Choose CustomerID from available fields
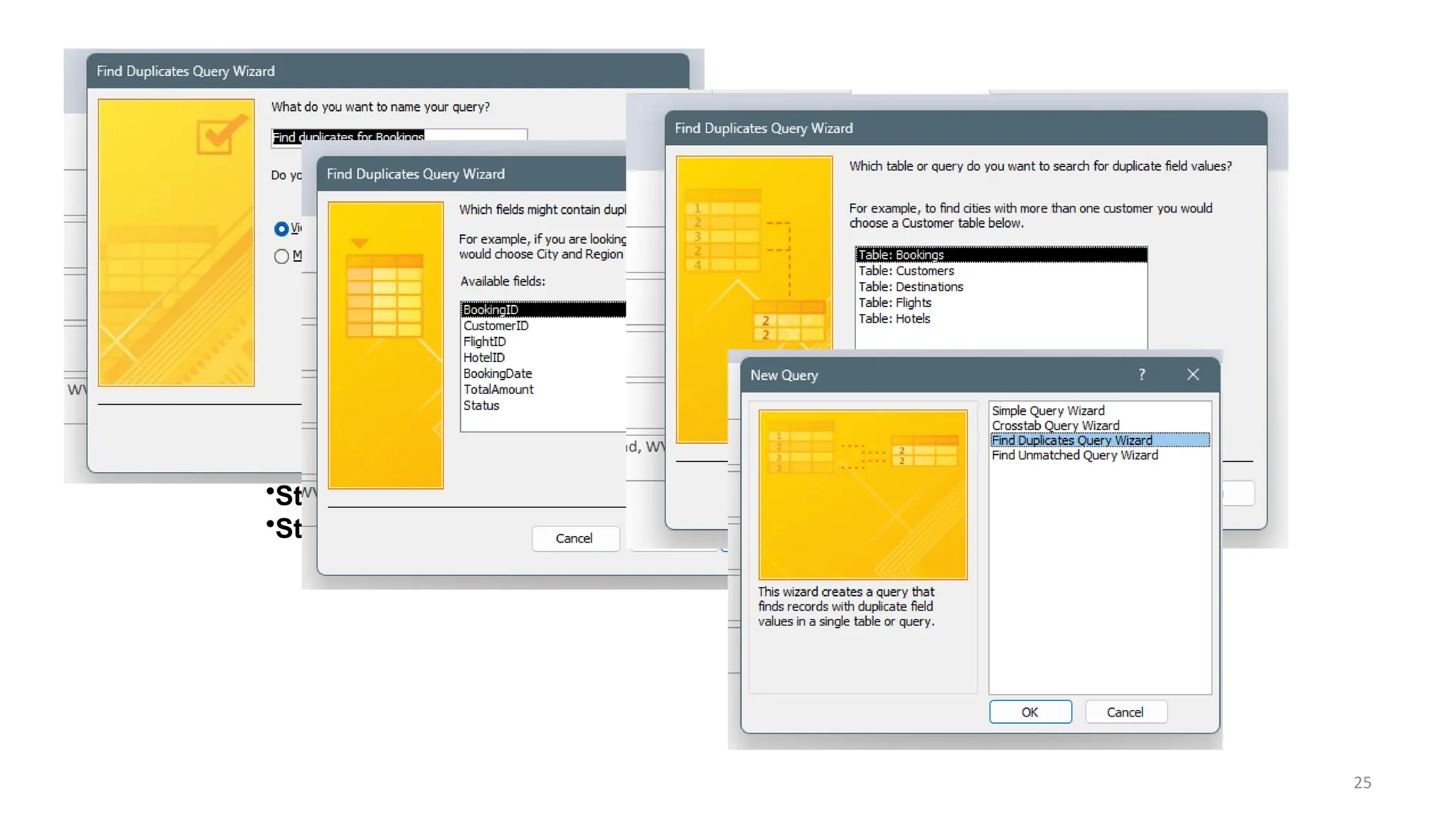 click(x=496, y=326)
